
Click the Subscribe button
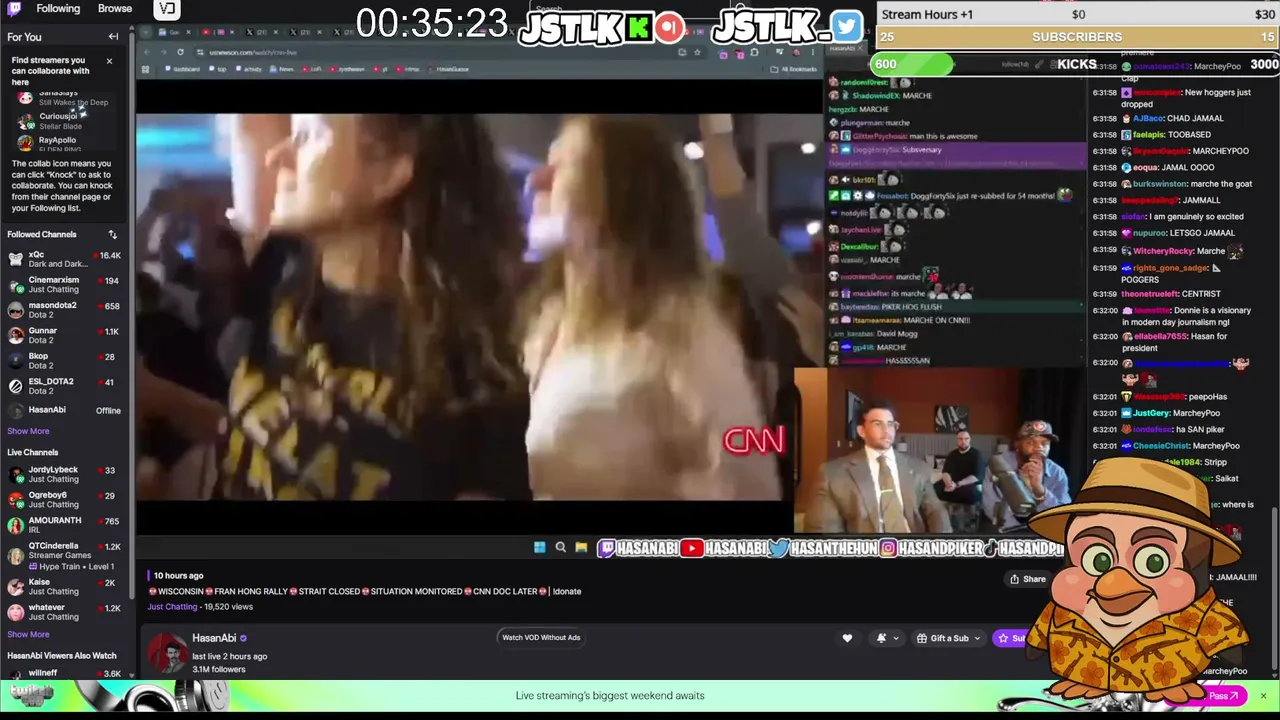(x=1011, y=638)
